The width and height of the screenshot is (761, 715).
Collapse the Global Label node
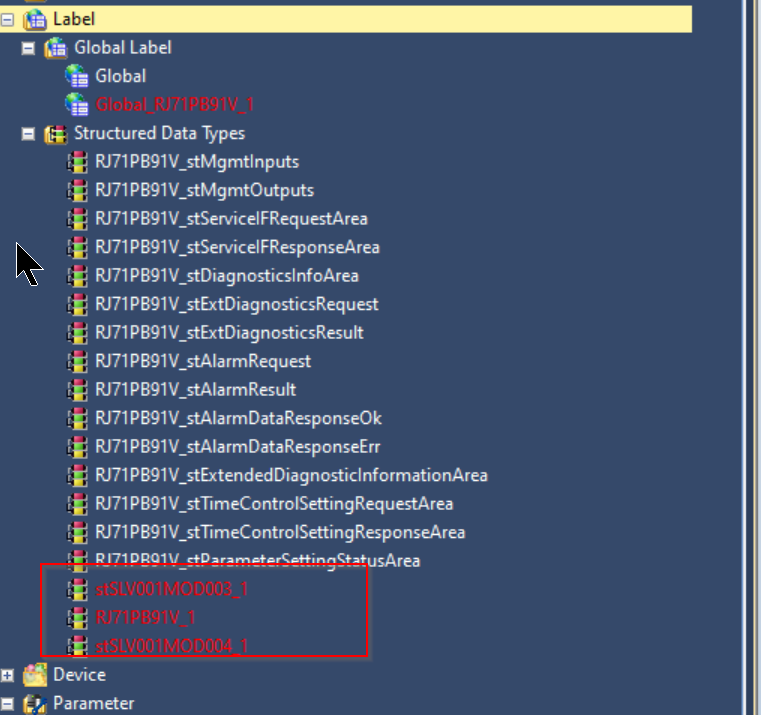click(x=28, y=48)
